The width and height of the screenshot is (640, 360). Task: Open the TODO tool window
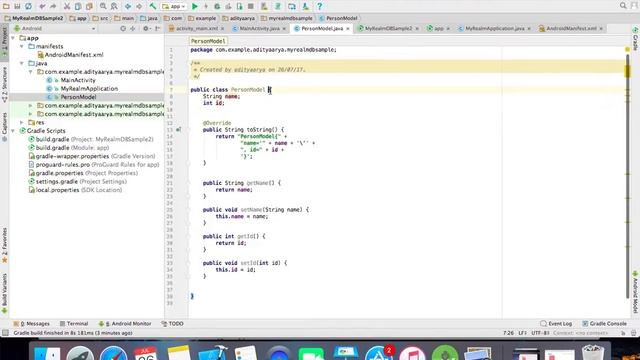click(172, 324)
